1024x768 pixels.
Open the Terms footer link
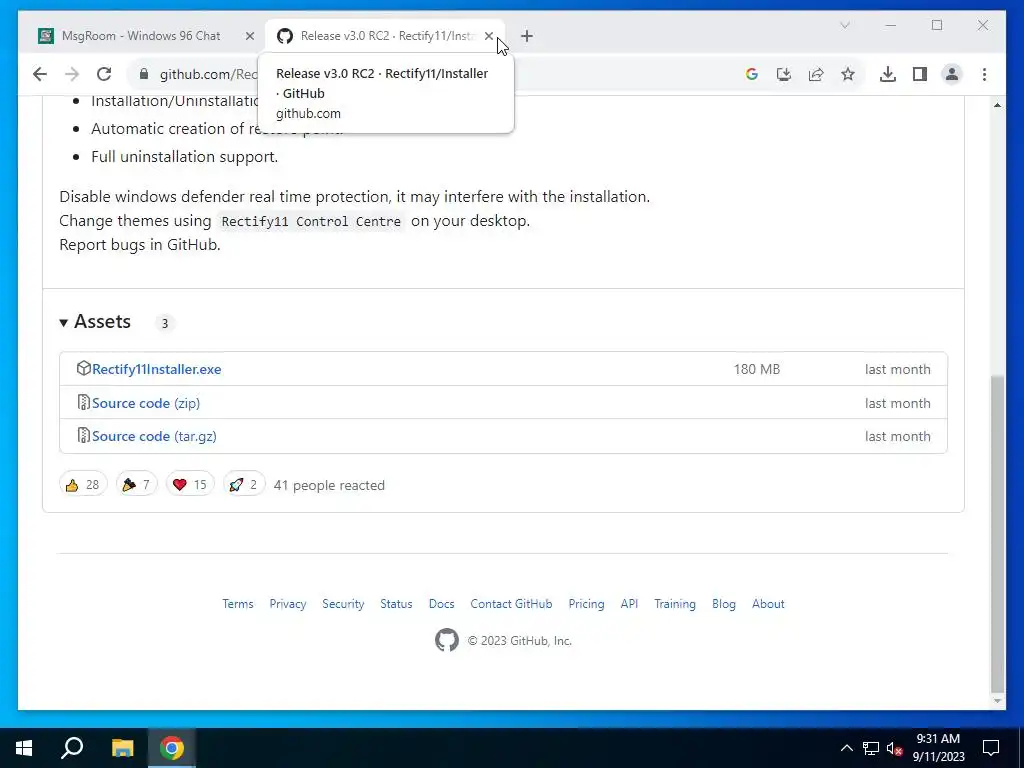238,604
